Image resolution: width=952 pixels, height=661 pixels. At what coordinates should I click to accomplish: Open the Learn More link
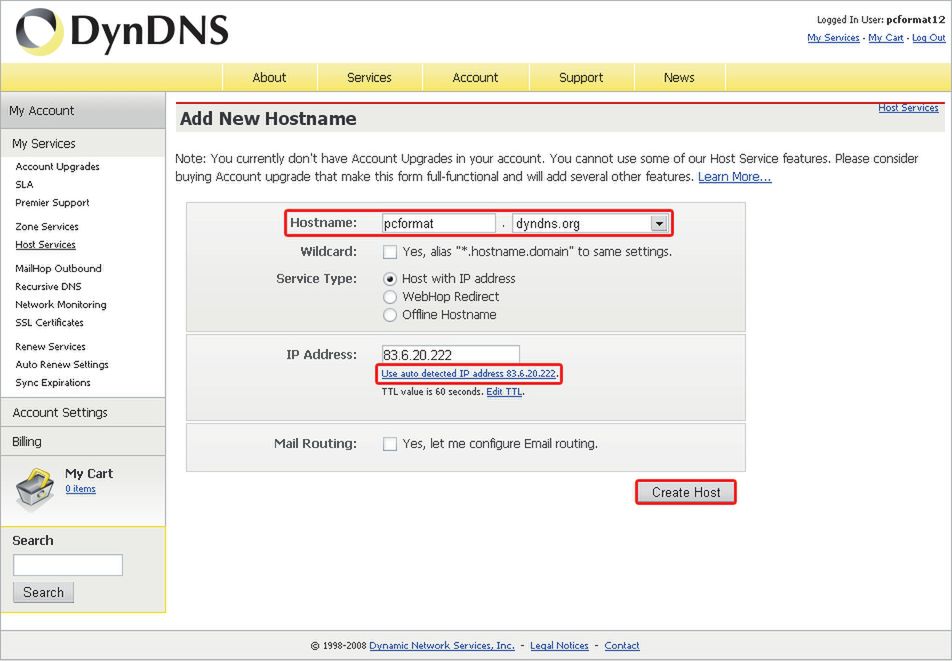point(735,177)
